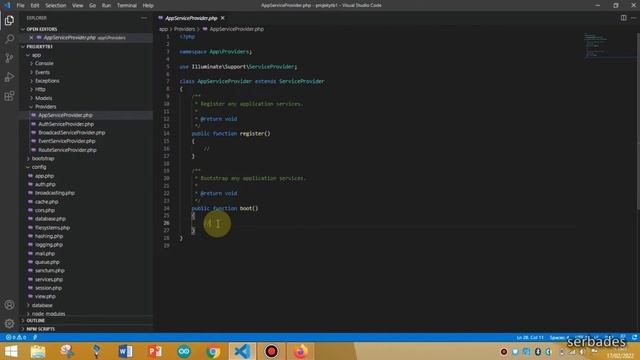
Task: Open the Search view icon
Action: pyautogui.click(x=9, y=39)
